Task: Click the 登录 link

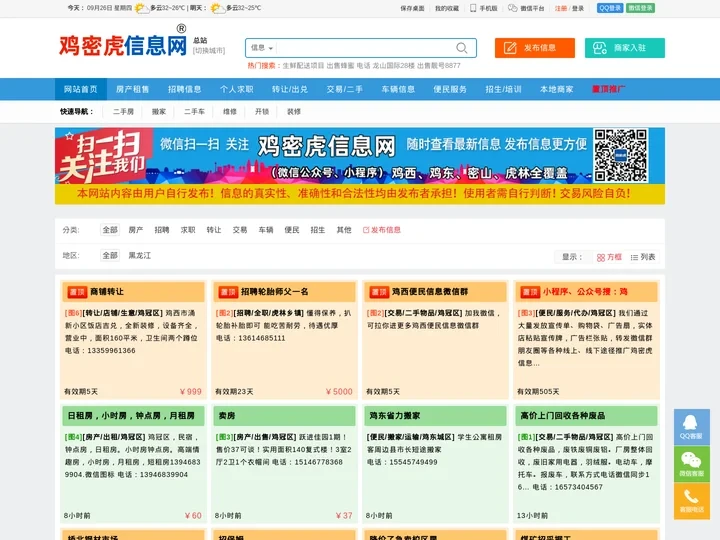Action: [x=578, y=8]
